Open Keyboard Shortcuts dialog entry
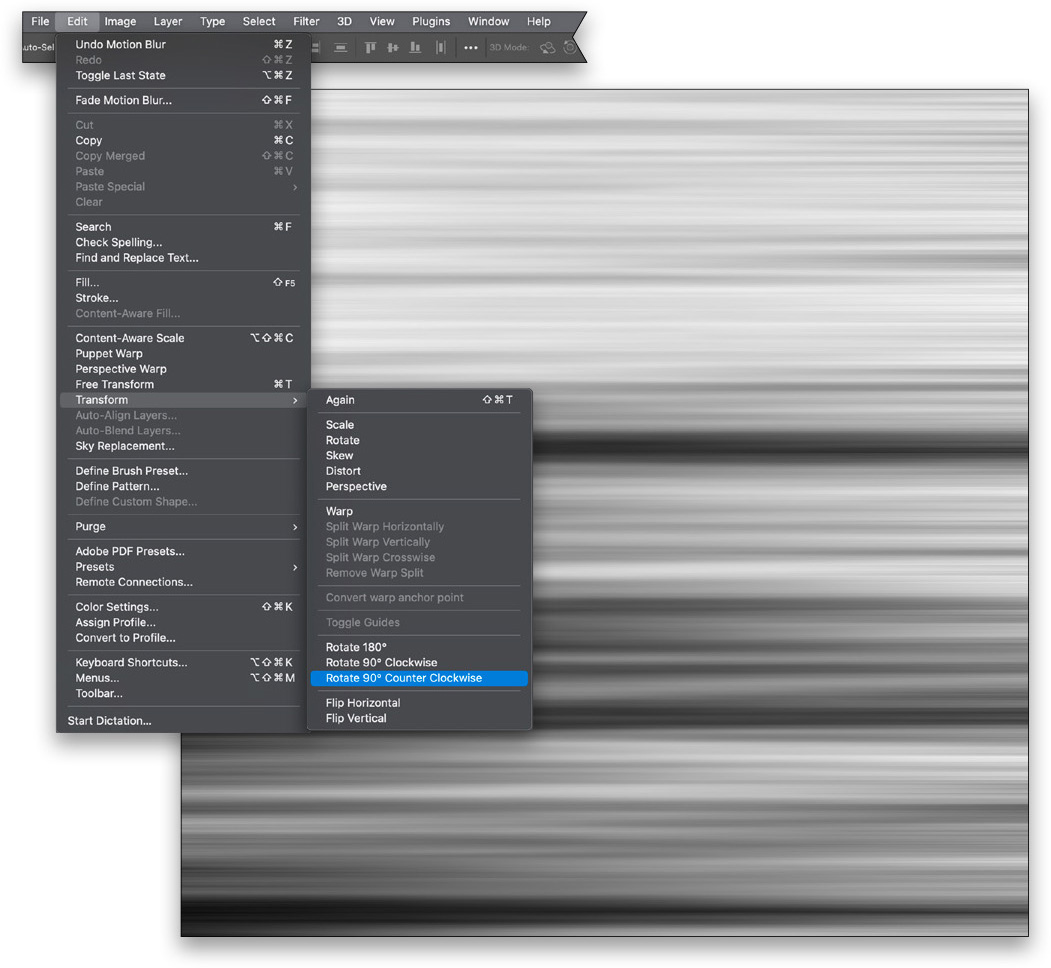The height and width of the screenshot is (968, 1051). [131, 663]
